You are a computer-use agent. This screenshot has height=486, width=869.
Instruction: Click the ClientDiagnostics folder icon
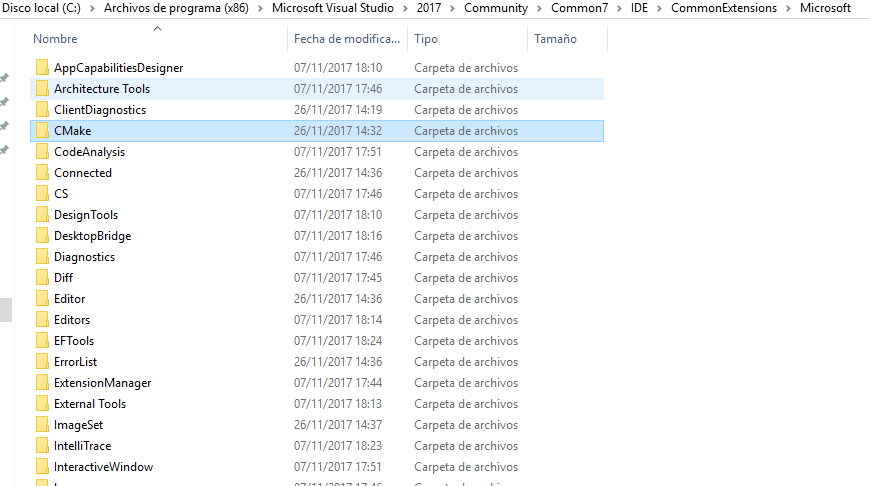(x=42, y=110)
